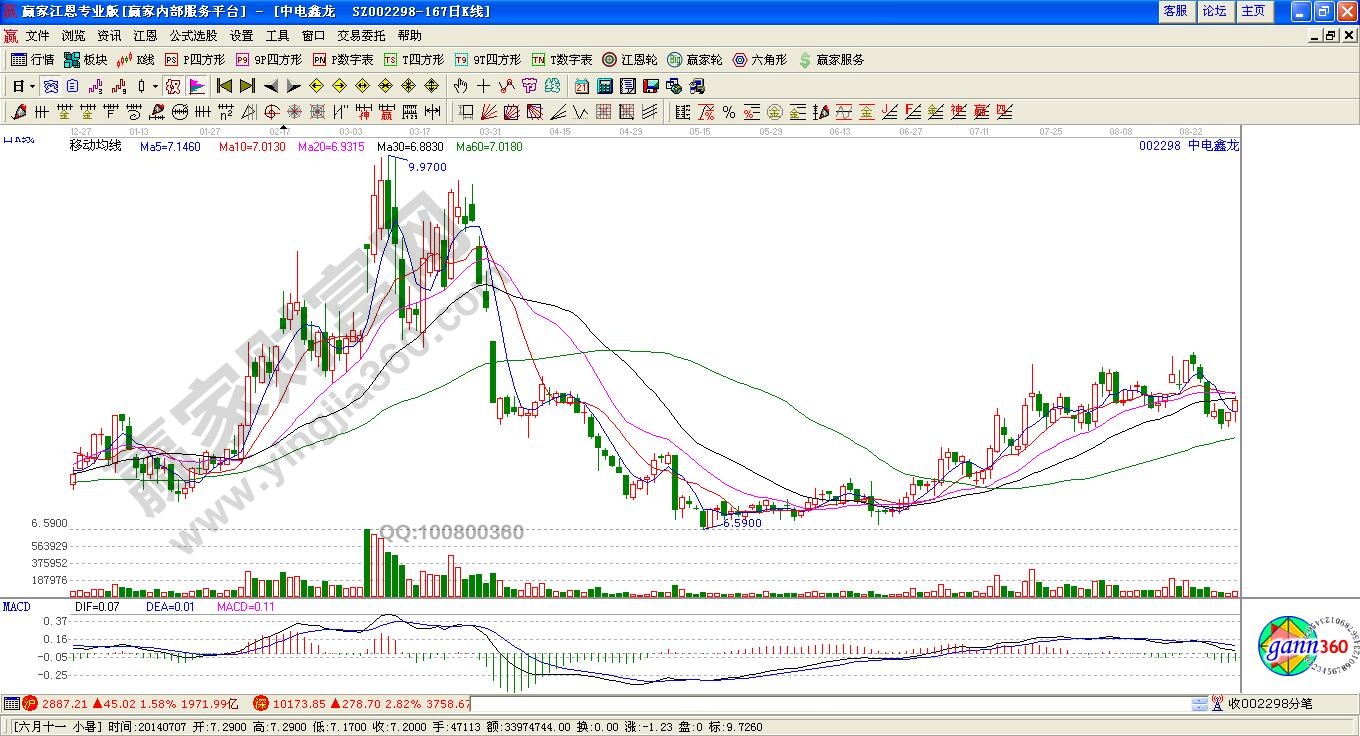
Task: Click the percent sign drawing tool
Action: click(x=729, y=112)
